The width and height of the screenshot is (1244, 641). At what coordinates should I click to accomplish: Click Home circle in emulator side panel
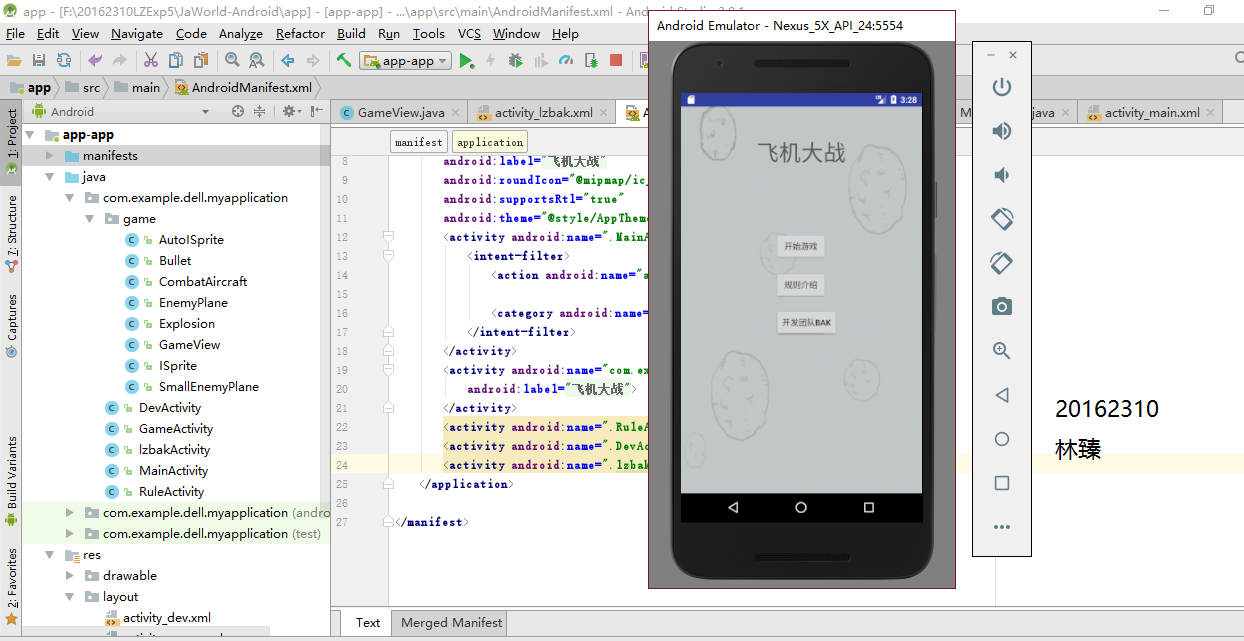[1001, 439]
